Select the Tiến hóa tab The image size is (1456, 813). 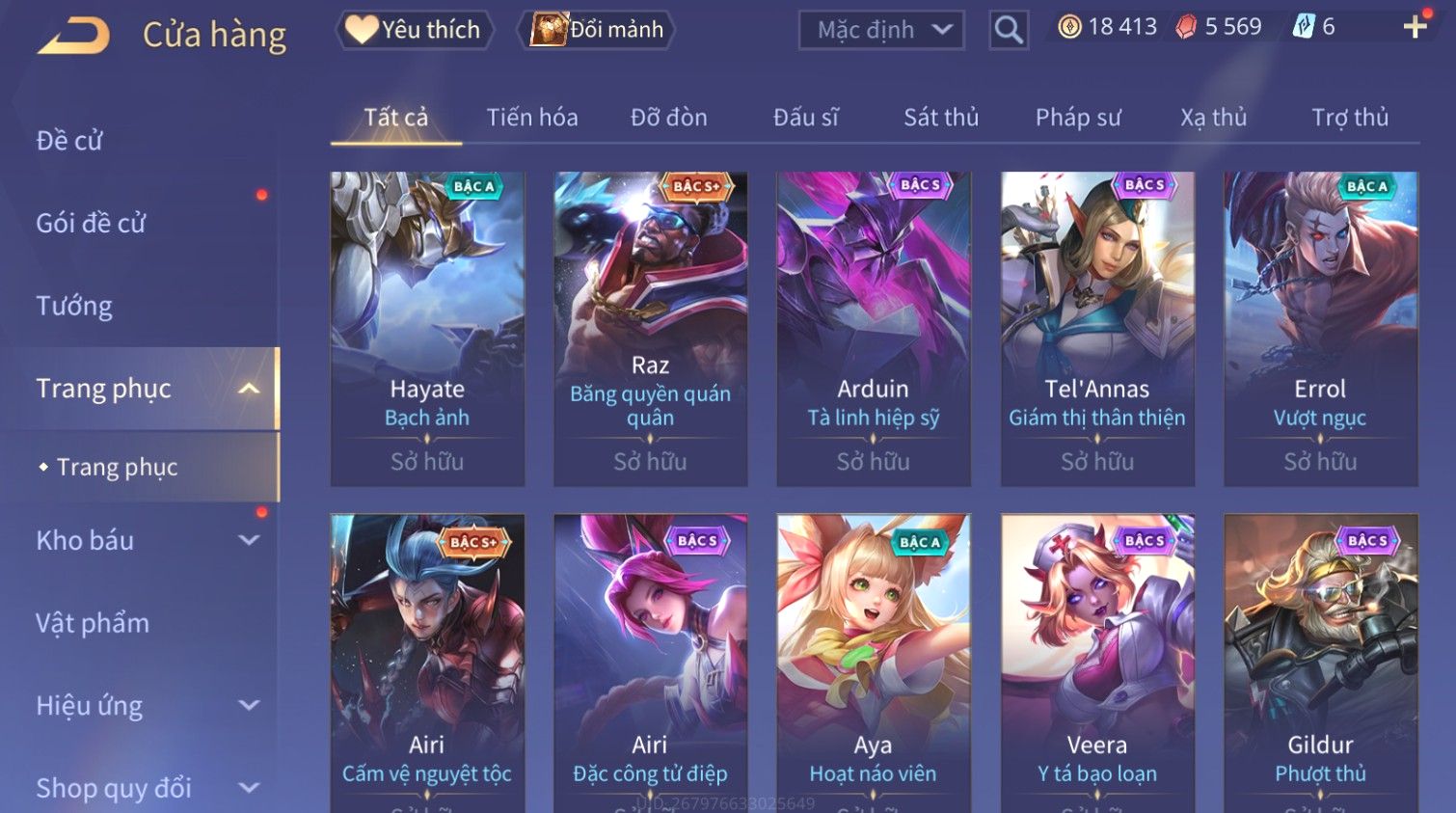tap(532, 118)
